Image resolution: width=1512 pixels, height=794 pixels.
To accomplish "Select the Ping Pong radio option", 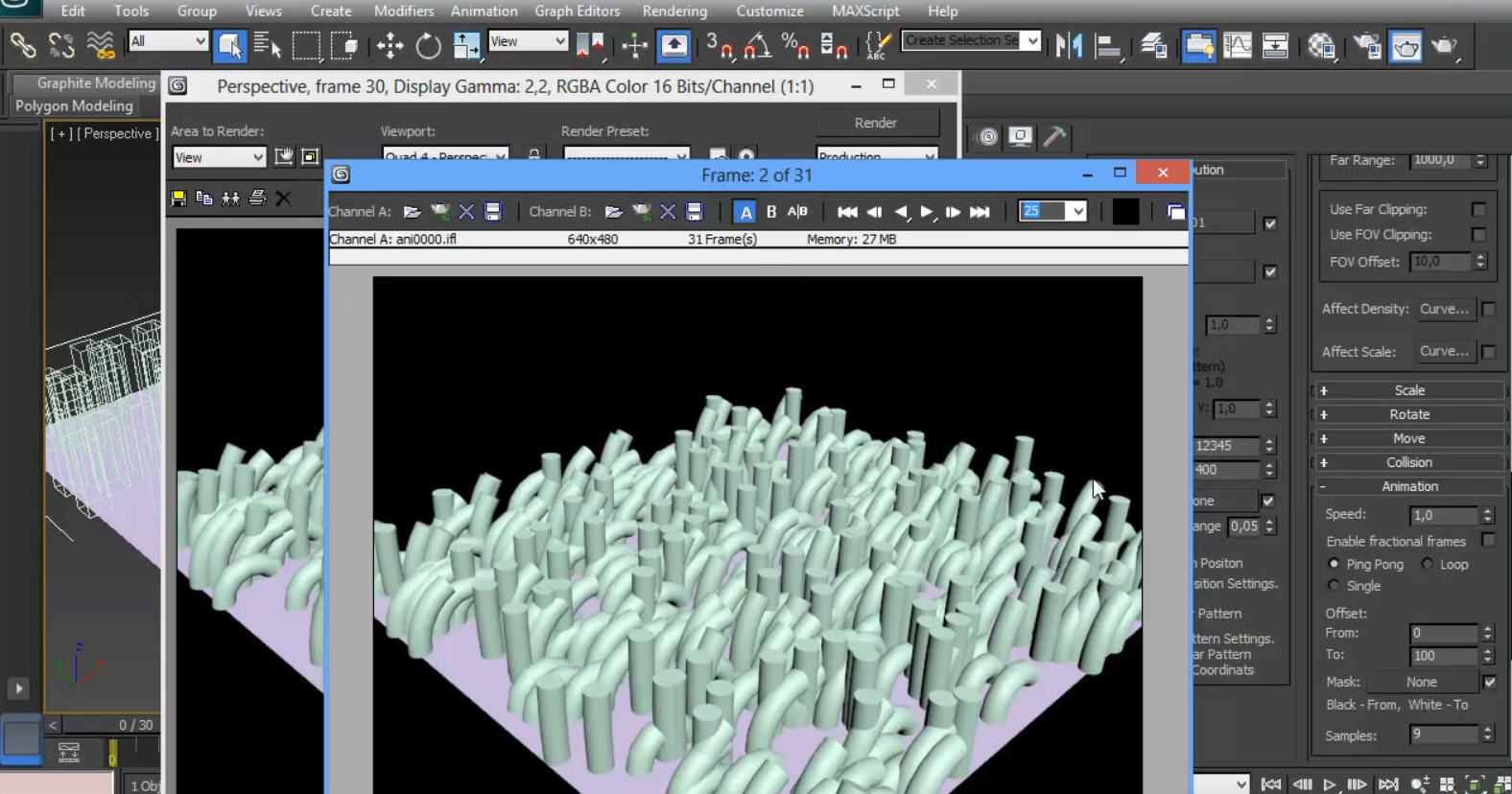I will [1334, 564].
